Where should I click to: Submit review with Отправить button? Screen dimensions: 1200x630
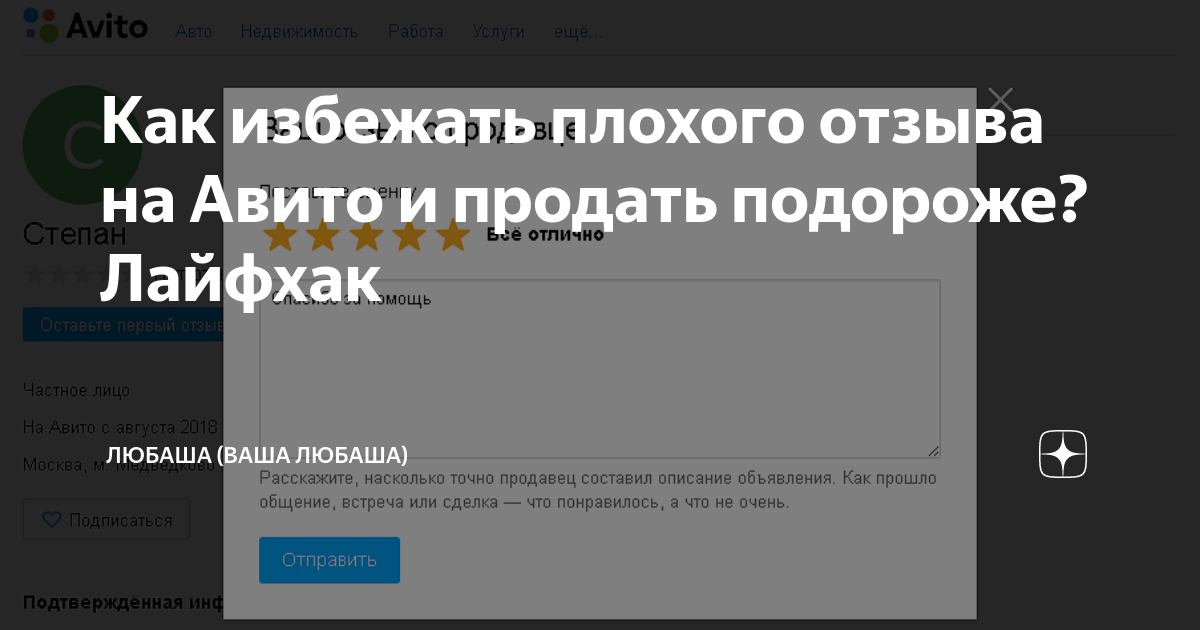click(329, 560)
